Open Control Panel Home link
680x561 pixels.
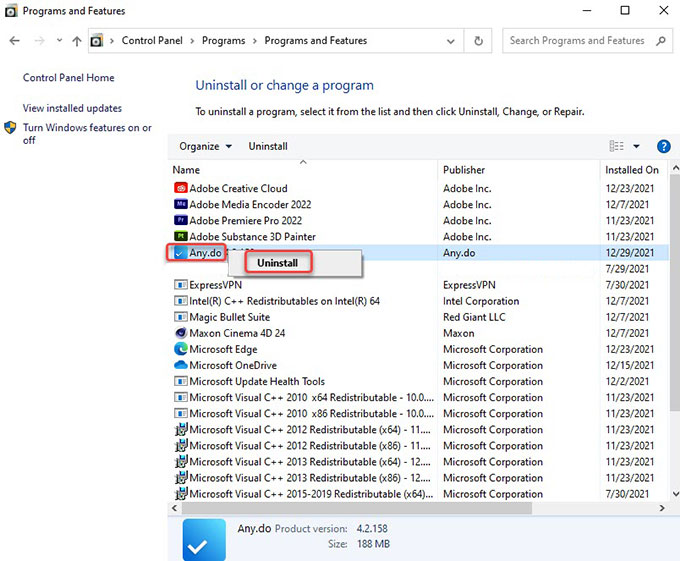69,78
